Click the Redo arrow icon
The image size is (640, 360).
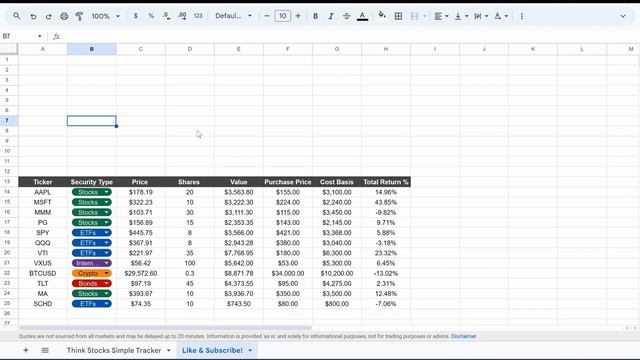click(x=49, y=16)
